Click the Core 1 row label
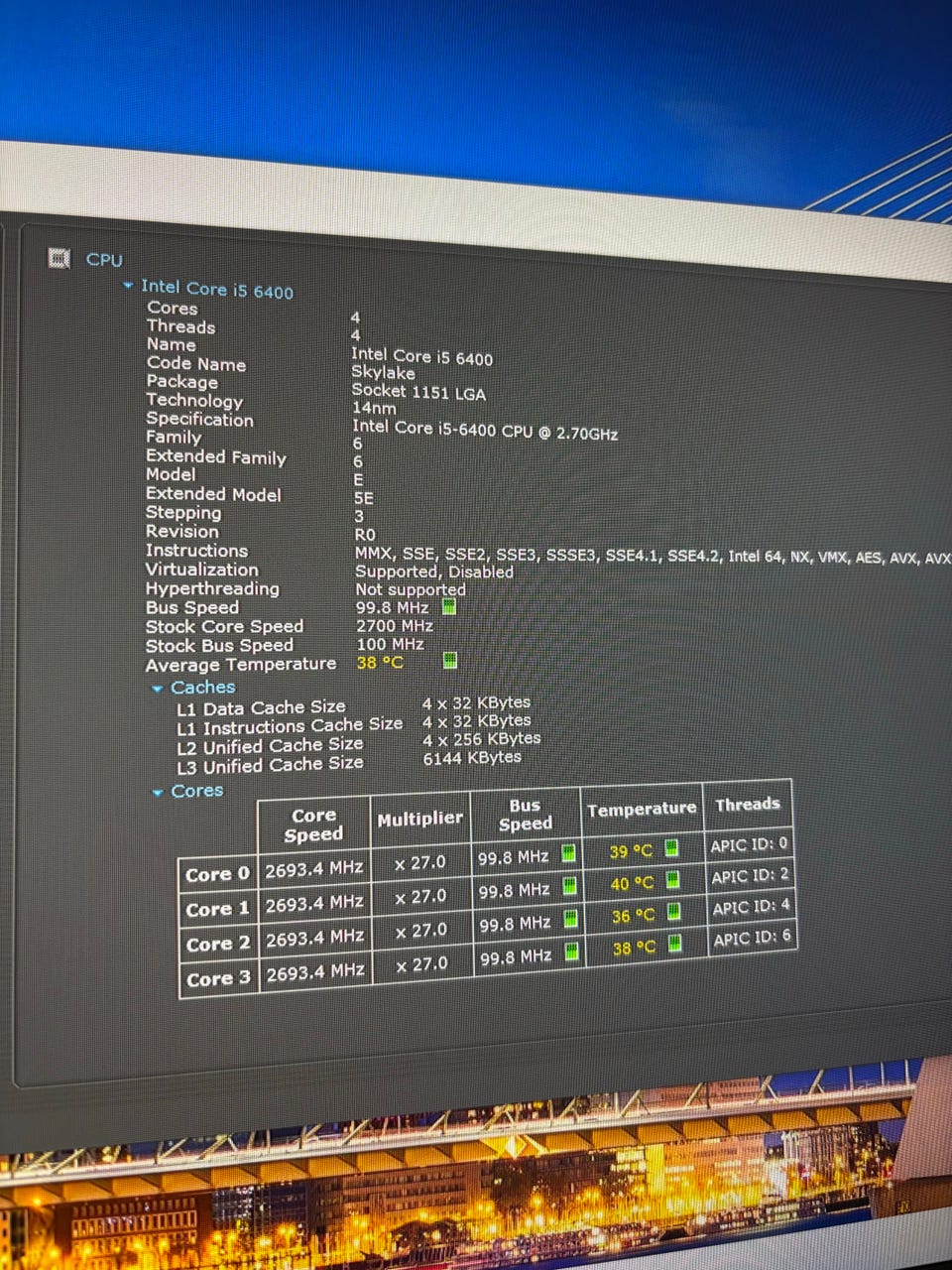Image resolution: width=952 pixels, height=1270 pixels. (x=217, y=910)
